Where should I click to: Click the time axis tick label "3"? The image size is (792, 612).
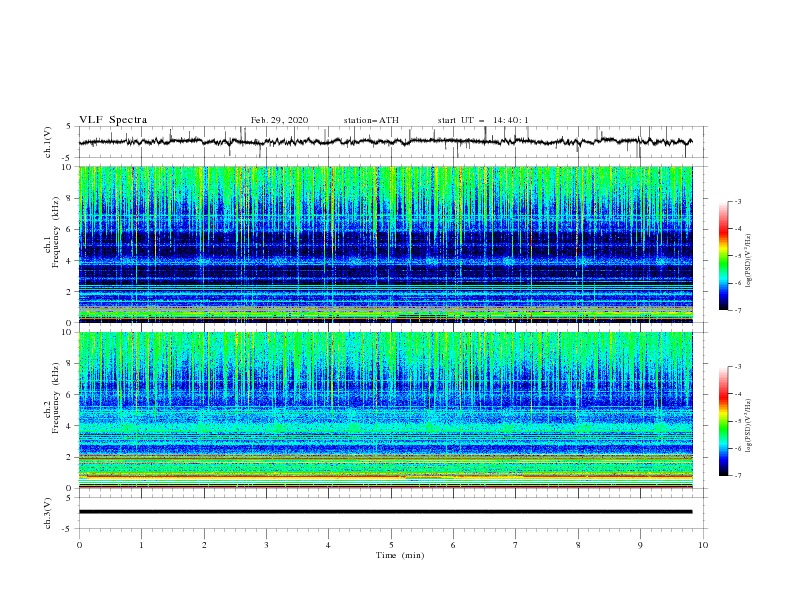pos(266,545)
